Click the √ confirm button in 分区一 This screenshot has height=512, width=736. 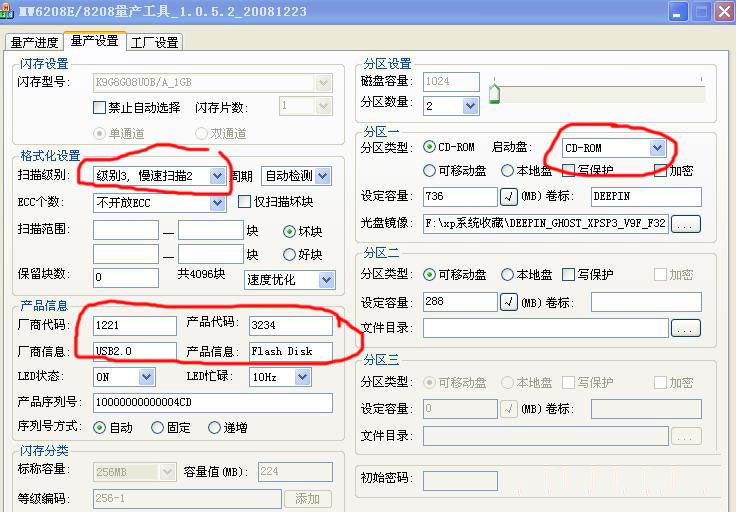[509, 197]
